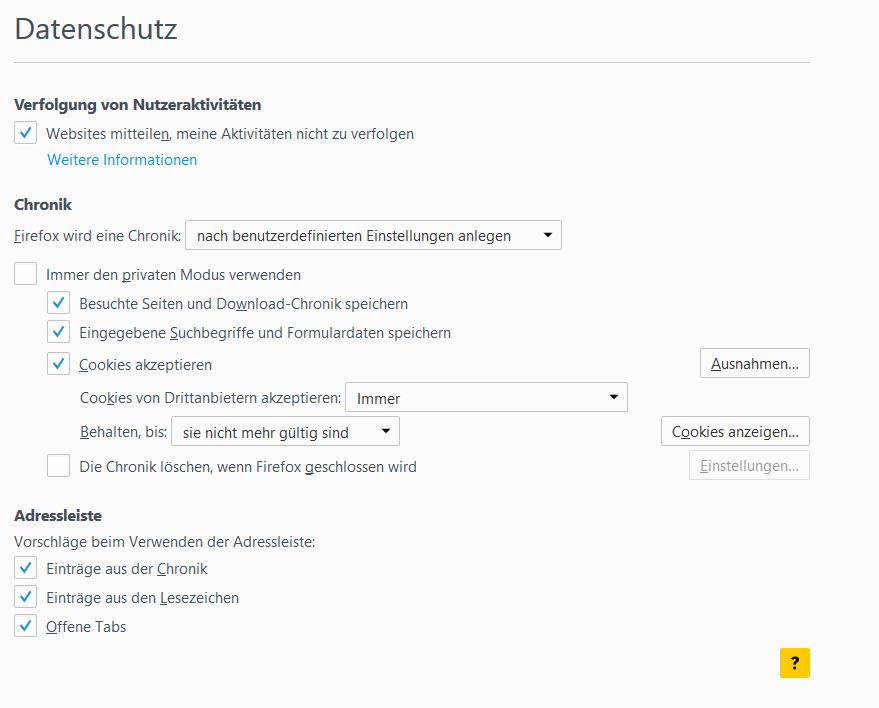879x708 pixels.
Task: Click the yellow help question mark icon
Action: [x=794, y=663]
